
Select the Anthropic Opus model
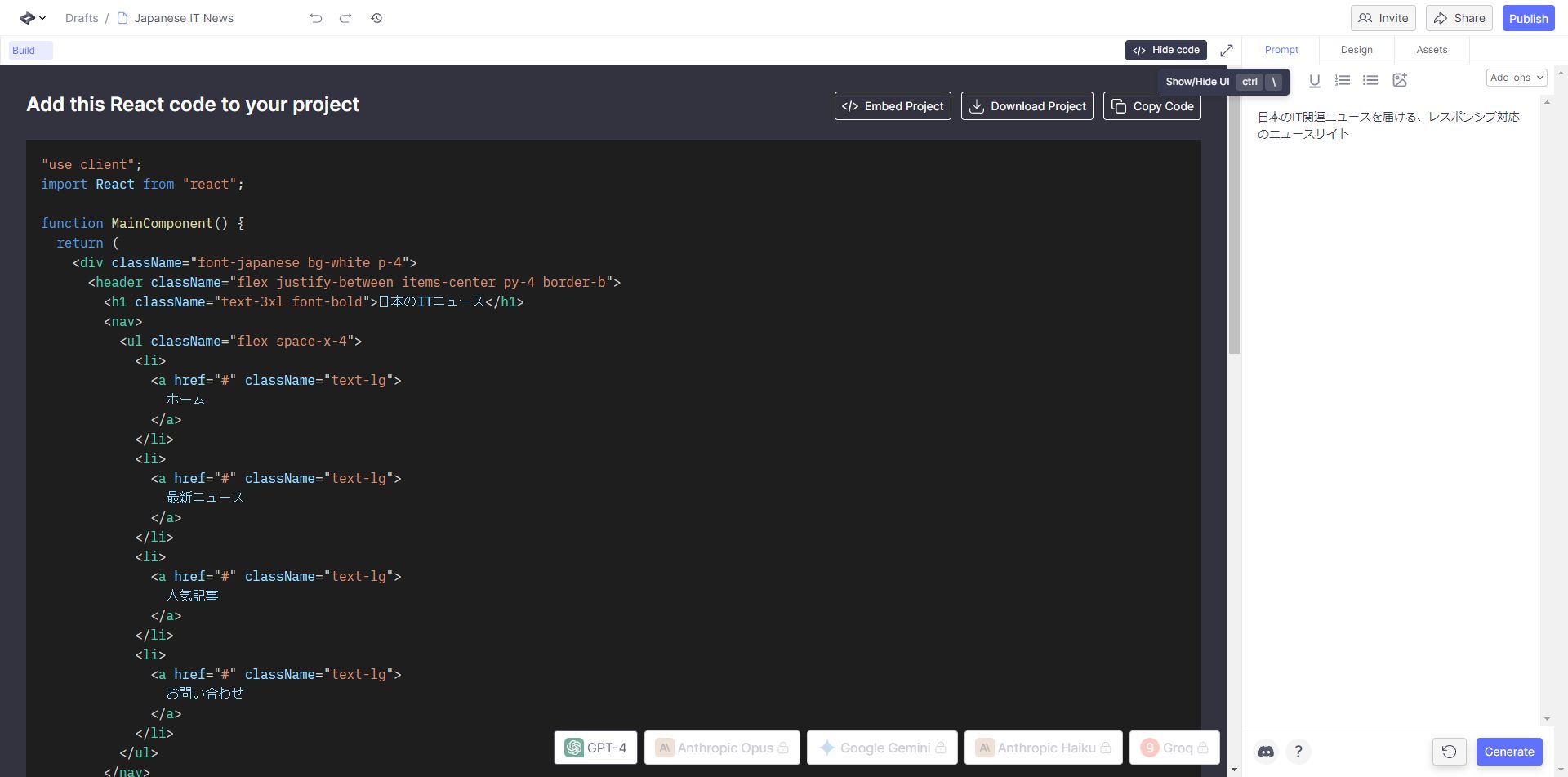(x=722, y=748)
